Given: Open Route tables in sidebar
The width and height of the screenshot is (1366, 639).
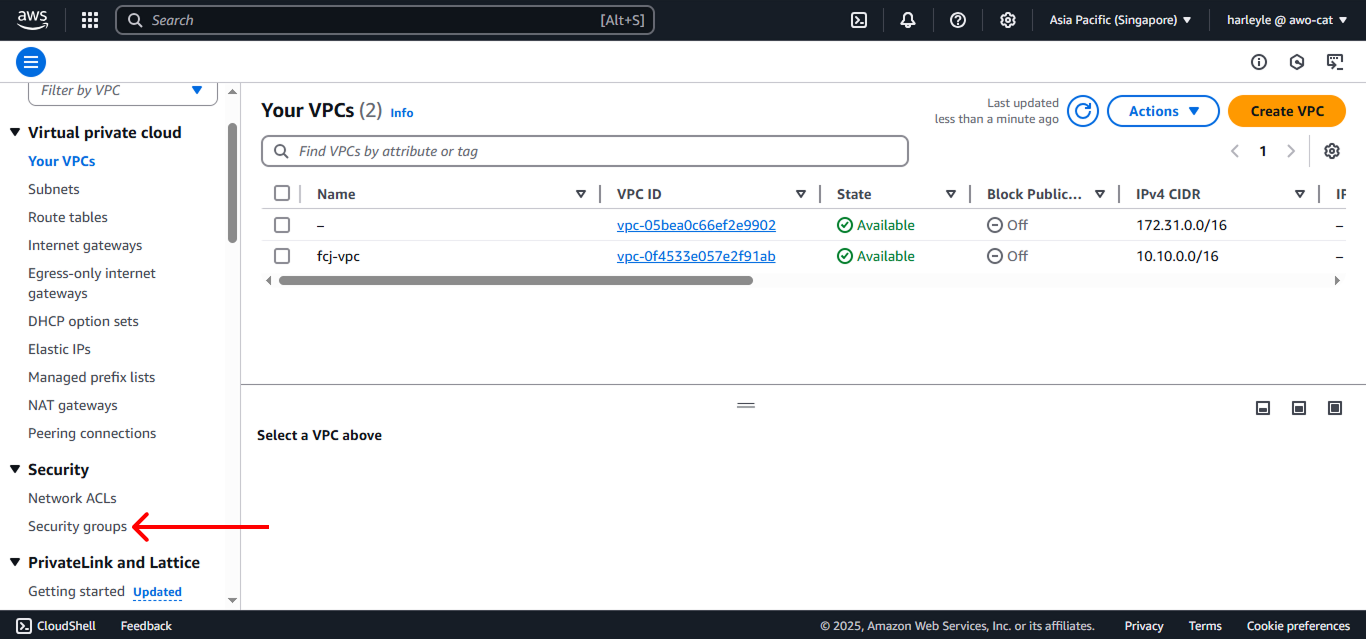Looking at the screenshot, I should click(x=68, y=217).
